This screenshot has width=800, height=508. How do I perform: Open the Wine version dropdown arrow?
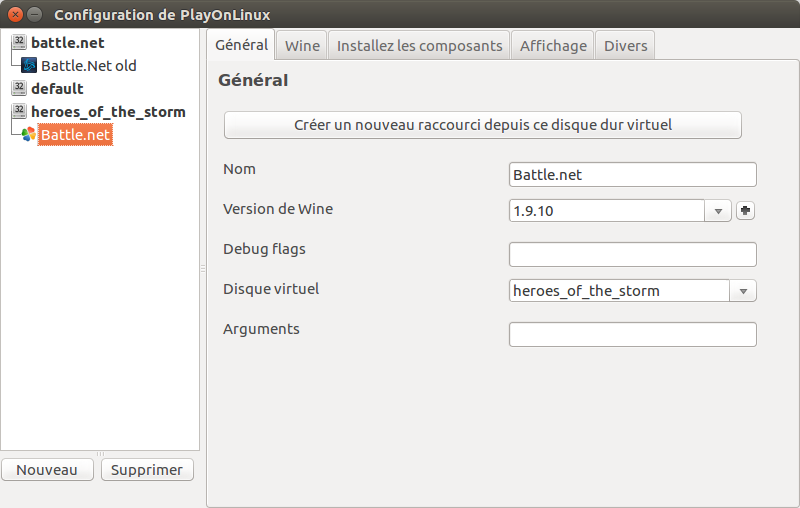pos(718,211)
